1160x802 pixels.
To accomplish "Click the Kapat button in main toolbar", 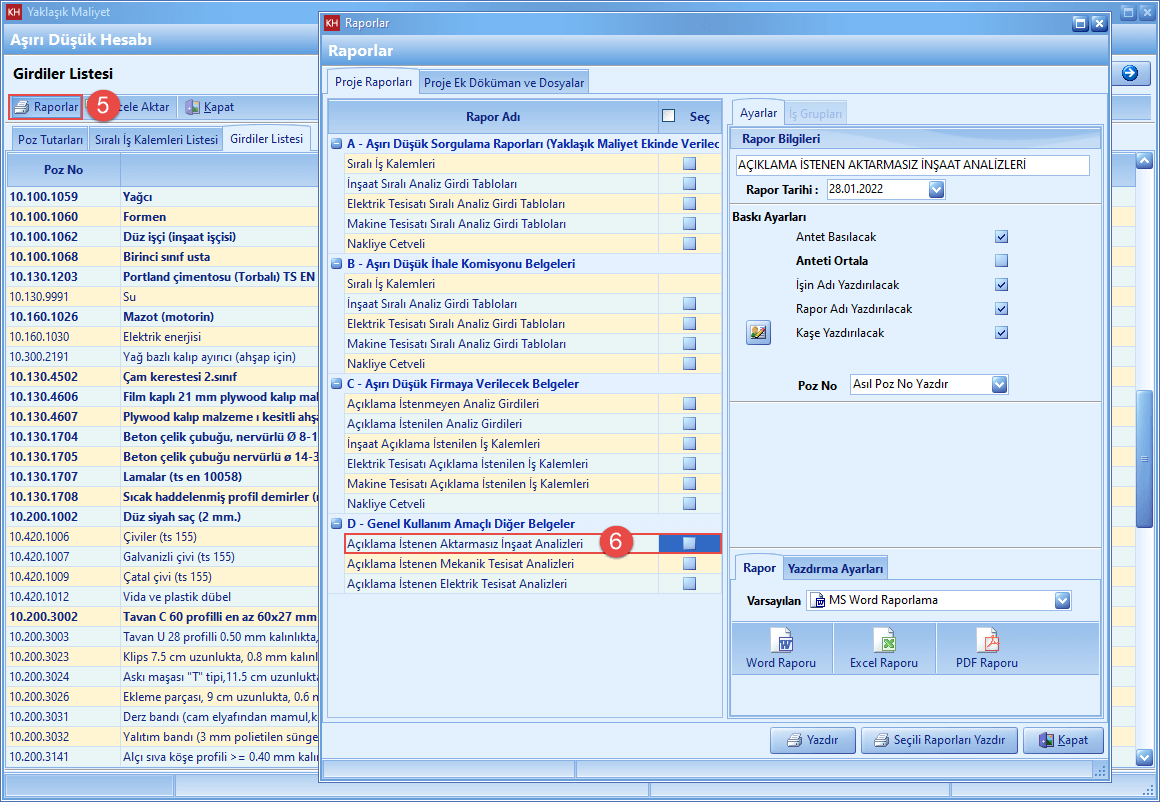I will (210, 107).
